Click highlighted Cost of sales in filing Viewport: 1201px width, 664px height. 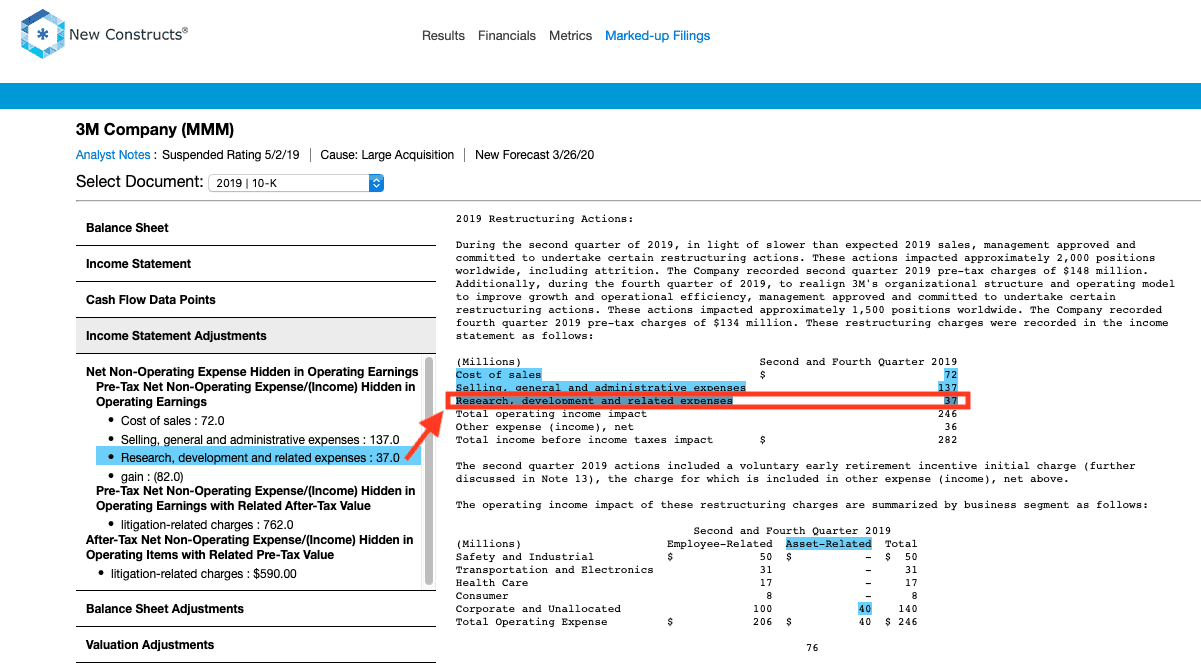point(498,375)
